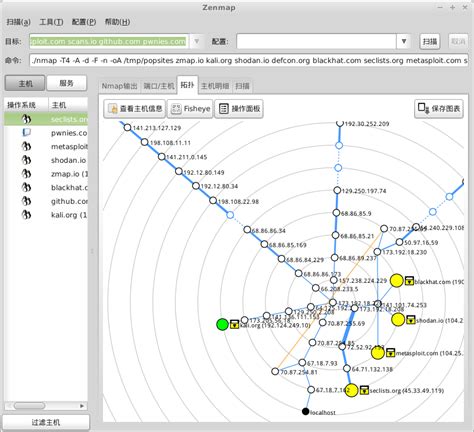Sort hosts by 操作系统 column header
474x432 pixels.
pyautogui.click(x=26, y=105)
